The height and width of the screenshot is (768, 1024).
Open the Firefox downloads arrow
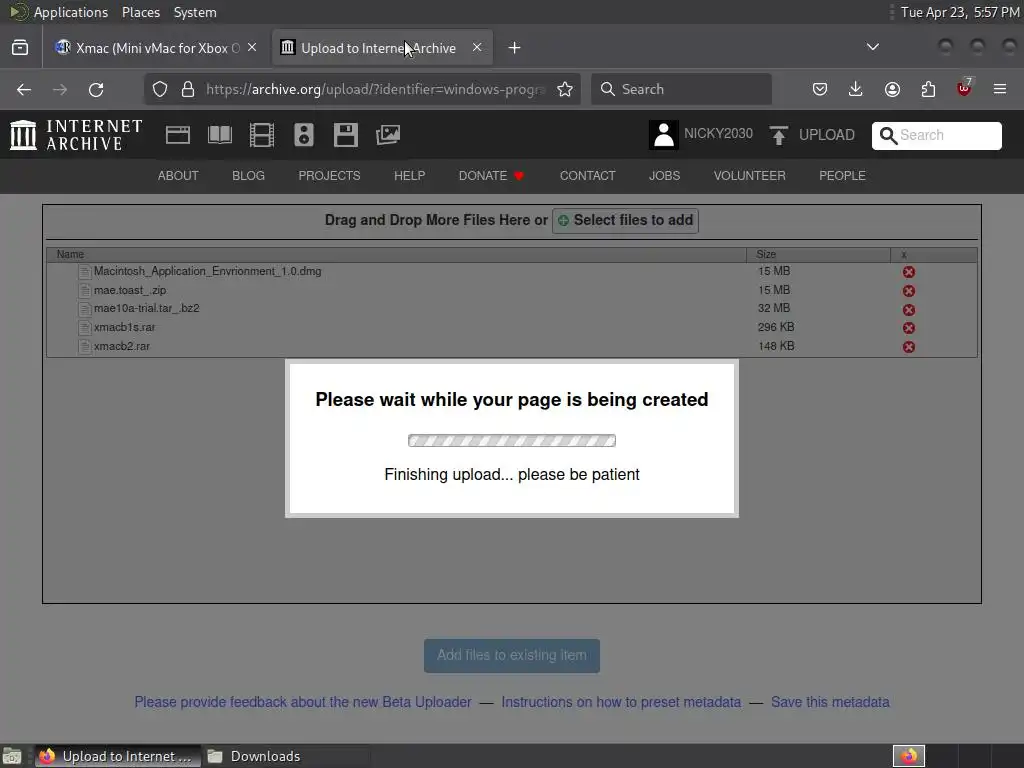pos(856,89)
